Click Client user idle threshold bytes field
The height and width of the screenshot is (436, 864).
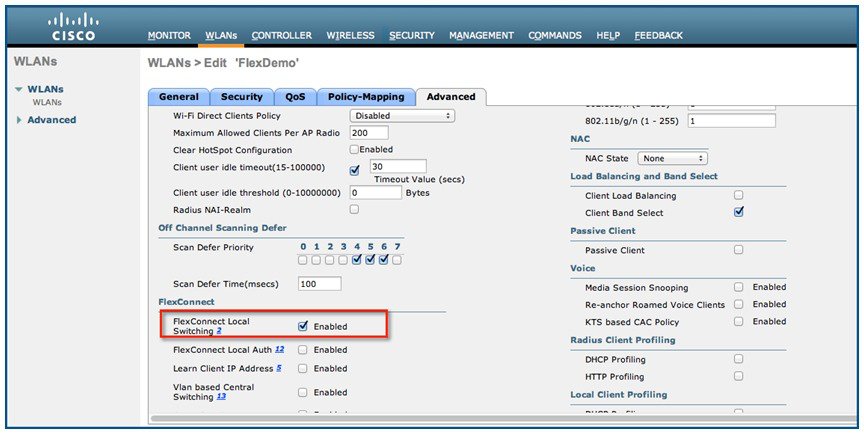[x=375, y=193]
